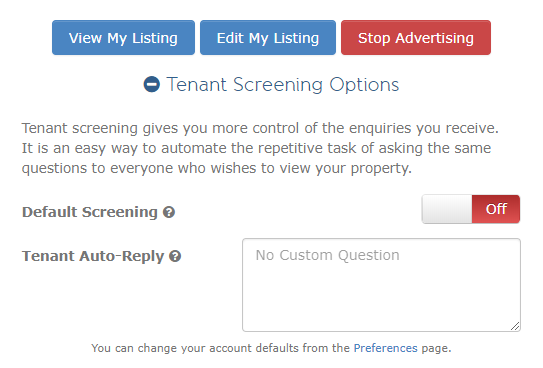Click the grey handle of the screening switch
The height and width of the screenshot is (368, 543).
pos(447,209)
